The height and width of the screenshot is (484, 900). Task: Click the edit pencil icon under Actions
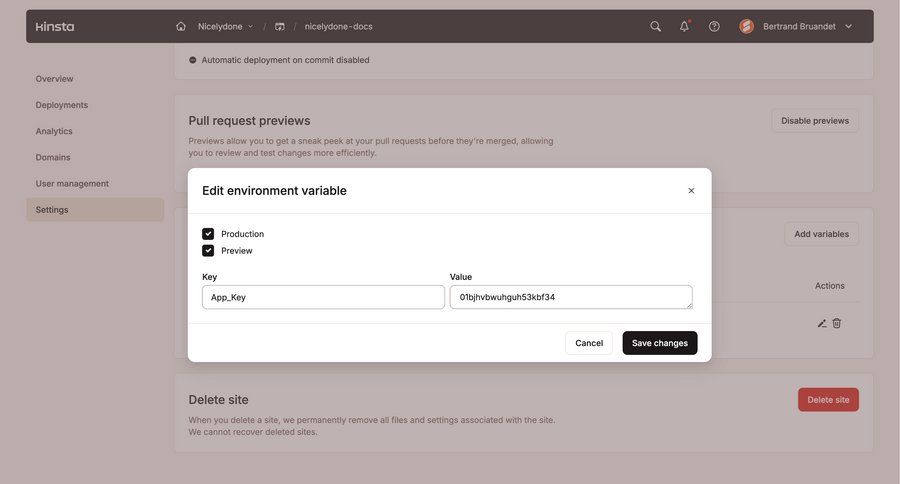822,323
